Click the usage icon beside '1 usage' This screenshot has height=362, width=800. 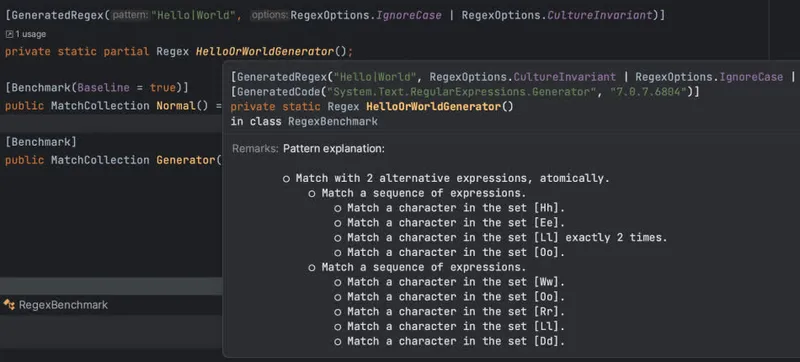[9, 34]
